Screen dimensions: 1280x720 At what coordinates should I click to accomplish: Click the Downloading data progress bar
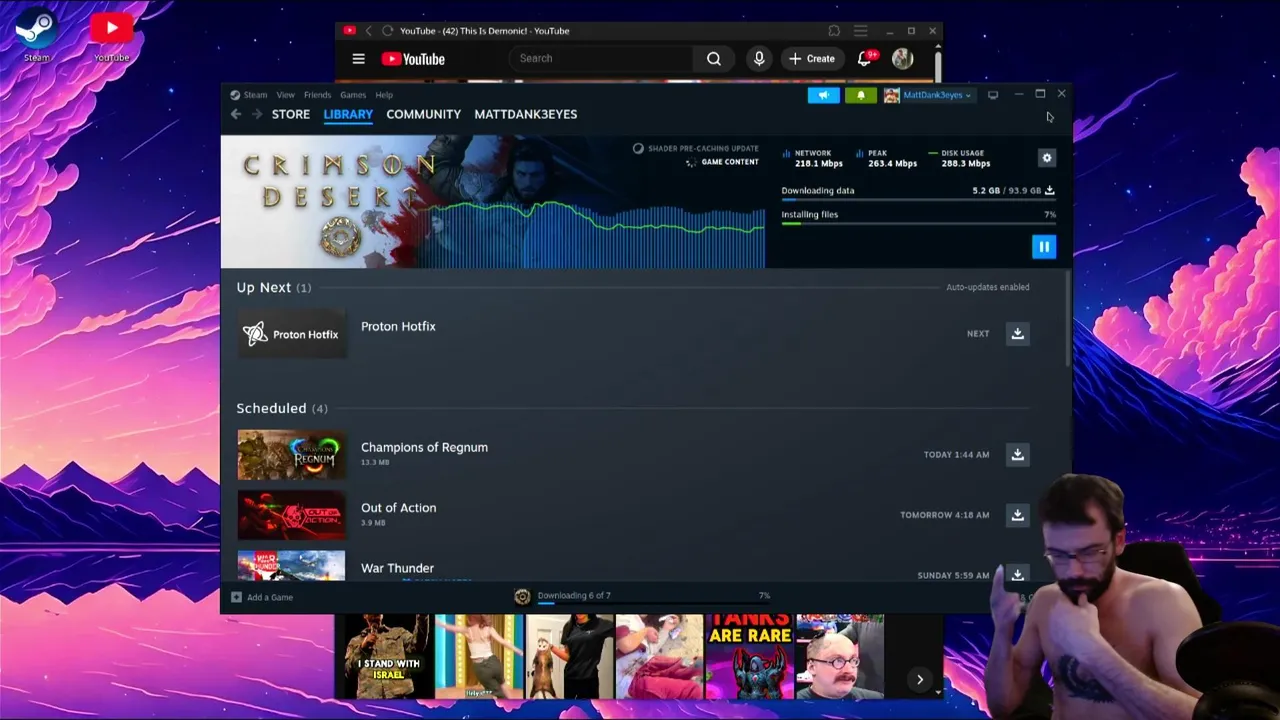pos(918,200)
